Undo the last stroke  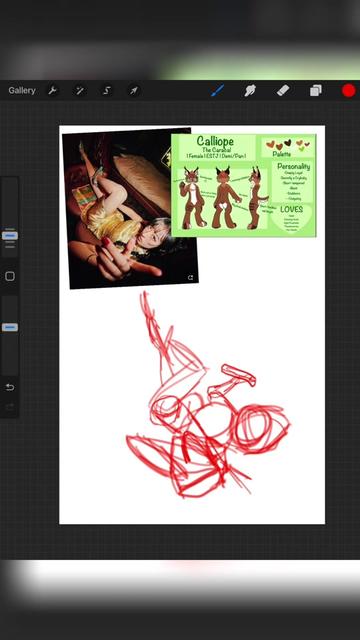point(10,387)
